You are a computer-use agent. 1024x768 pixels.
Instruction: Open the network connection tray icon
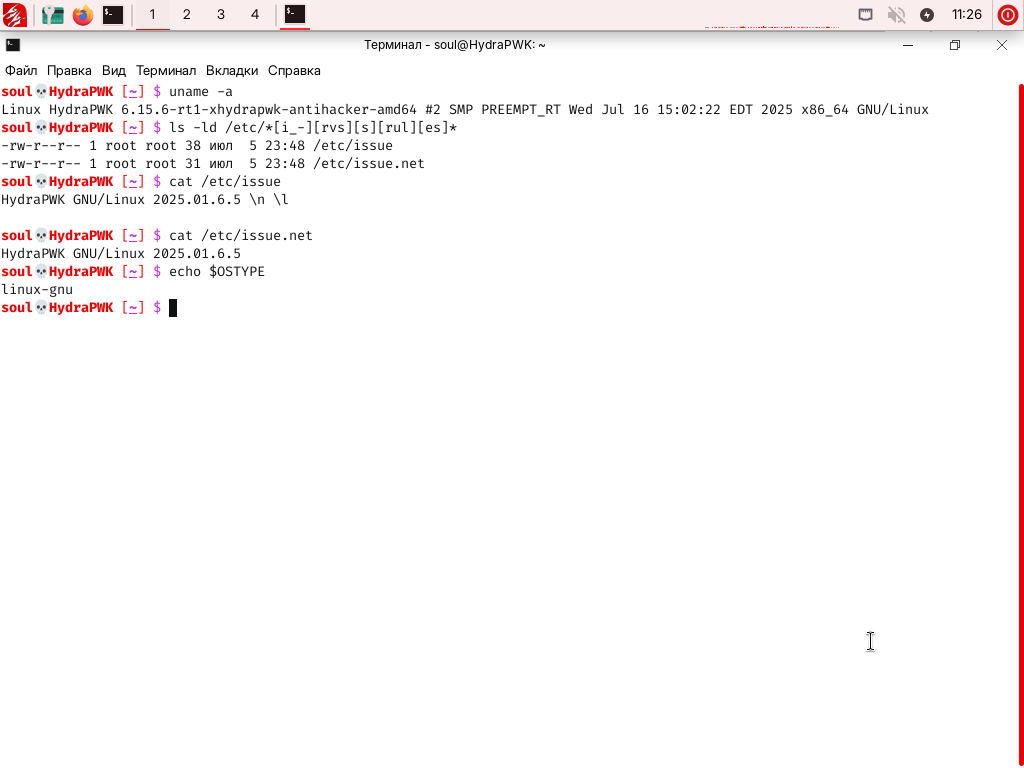865,14
